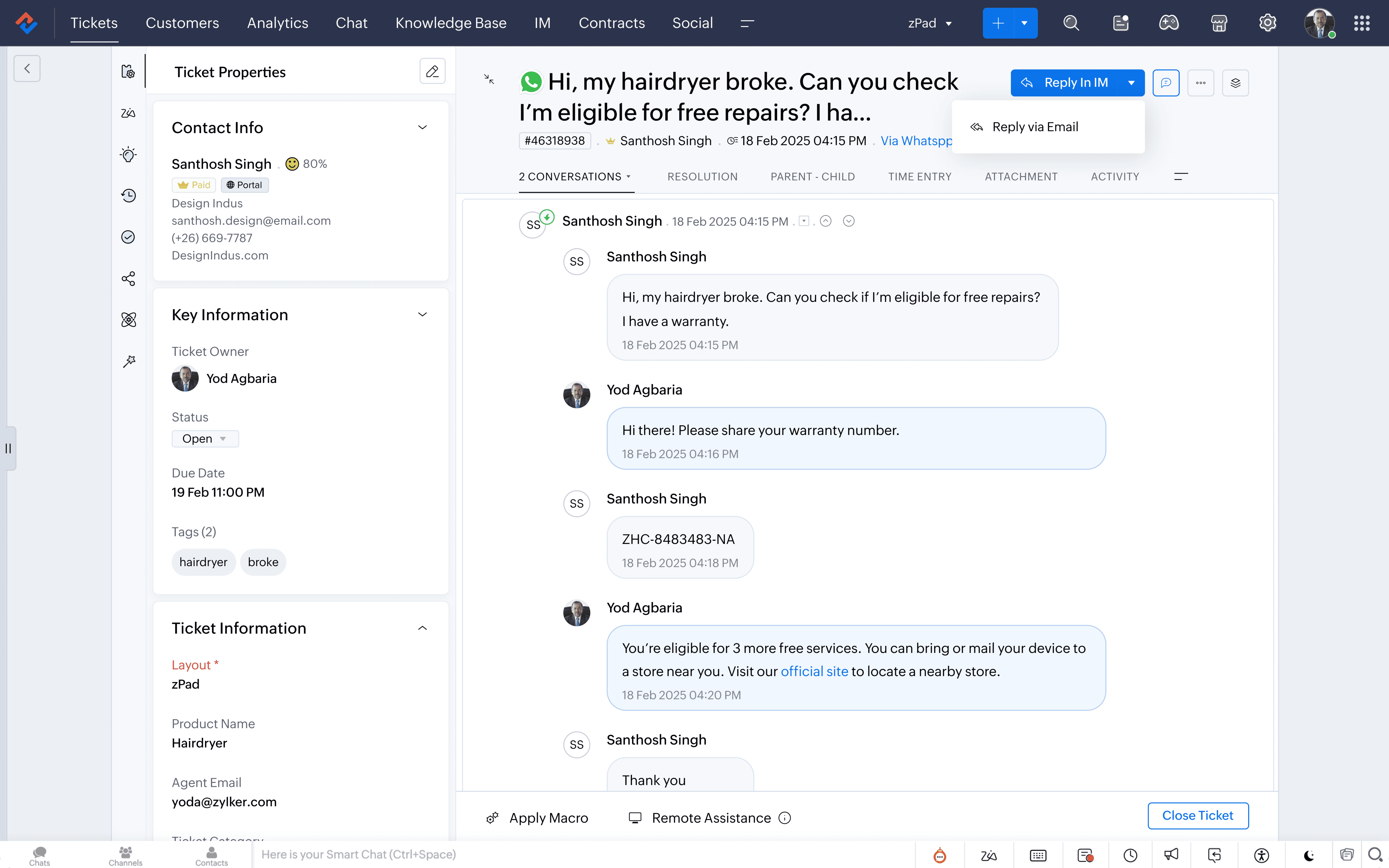Open the three-dots more actions button

[1201, 83]
